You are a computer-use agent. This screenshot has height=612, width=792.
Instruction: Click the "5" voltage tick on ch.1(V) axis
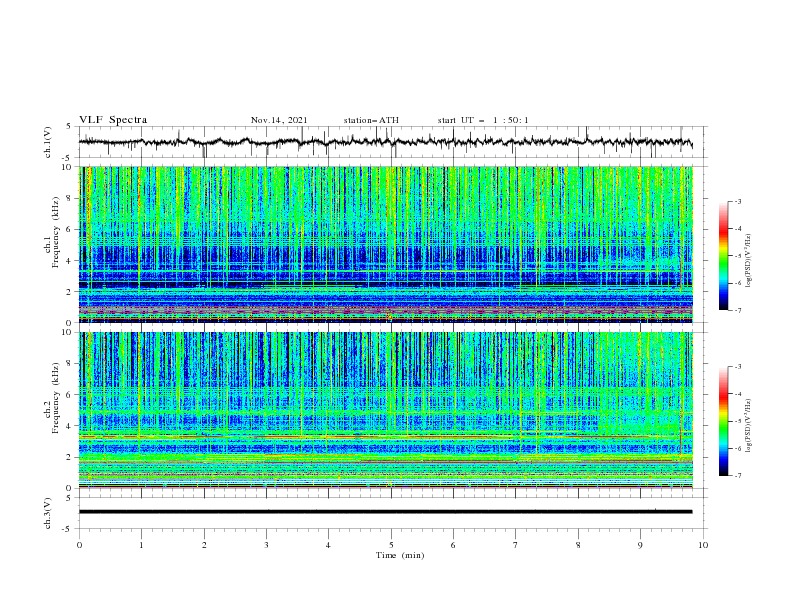tap(69, 126)
